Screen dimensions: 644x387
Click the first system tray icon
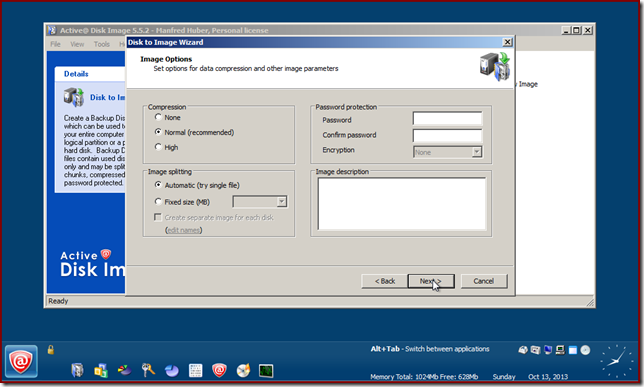pos(523,350)
